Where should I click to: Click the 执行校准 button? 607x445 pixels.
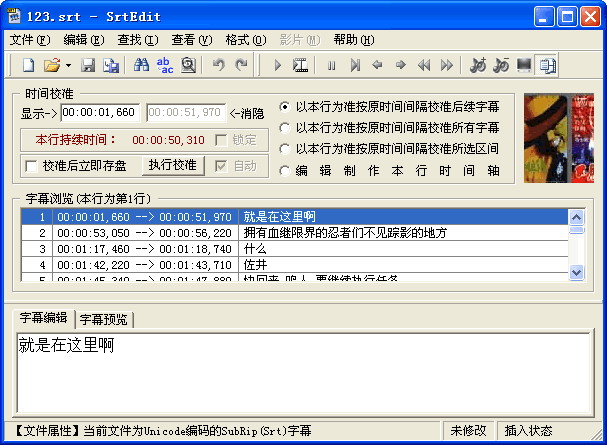(173, 166)
